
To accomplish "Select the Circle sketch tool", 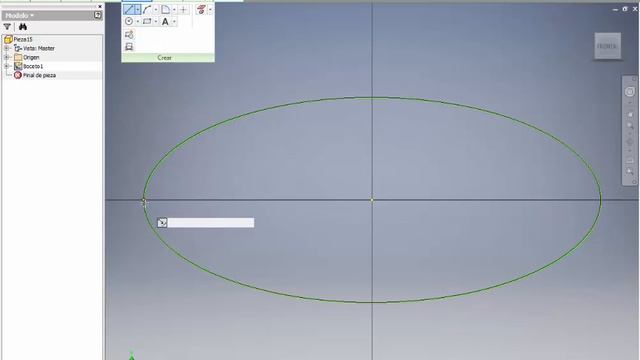I will (x=129, y=21).
